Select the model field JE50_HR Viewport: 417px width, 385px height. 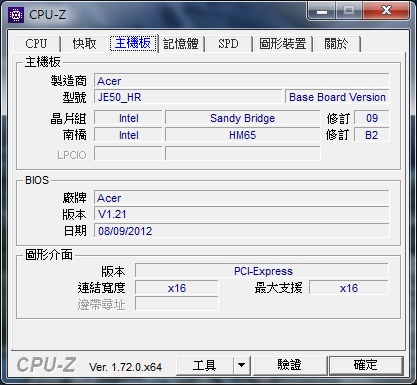click(x=188, y=97)
